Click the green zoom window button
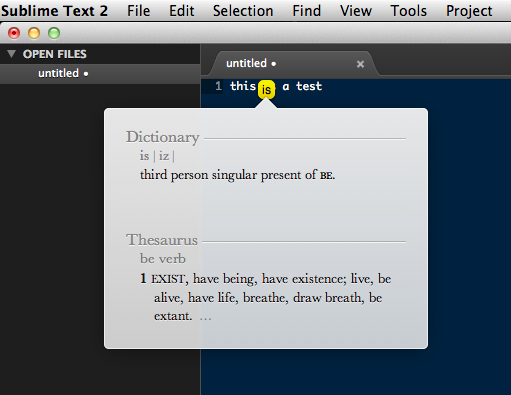Screen dimensions: 511x395 tap(54, 33)
